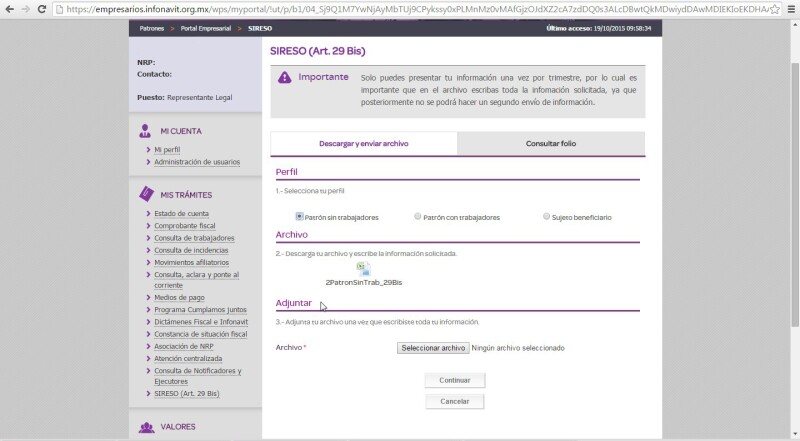
Task: Open Constancia de situación fiscal link
Action: click(201, 334)
